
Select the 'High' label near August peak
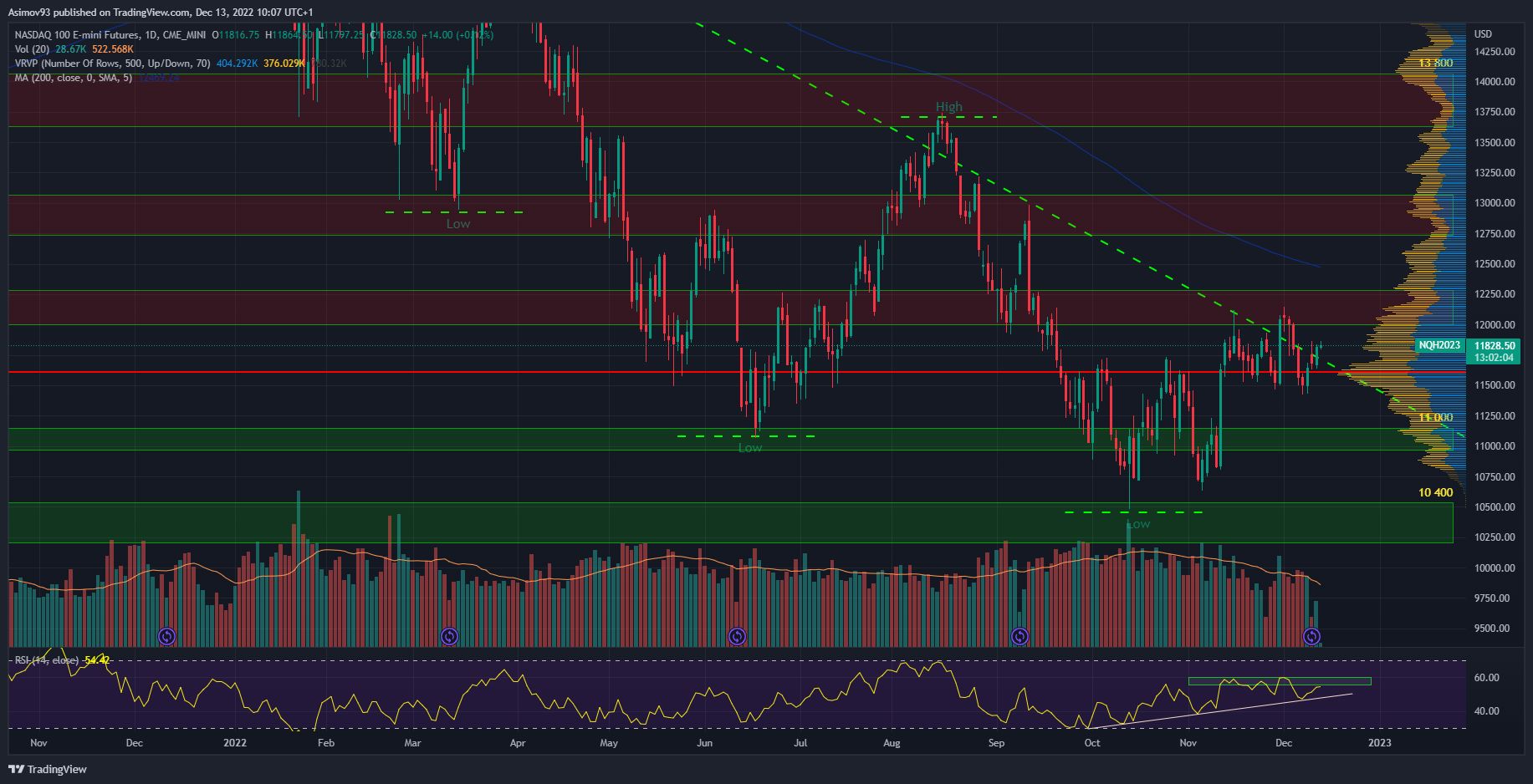pos(948,106)
